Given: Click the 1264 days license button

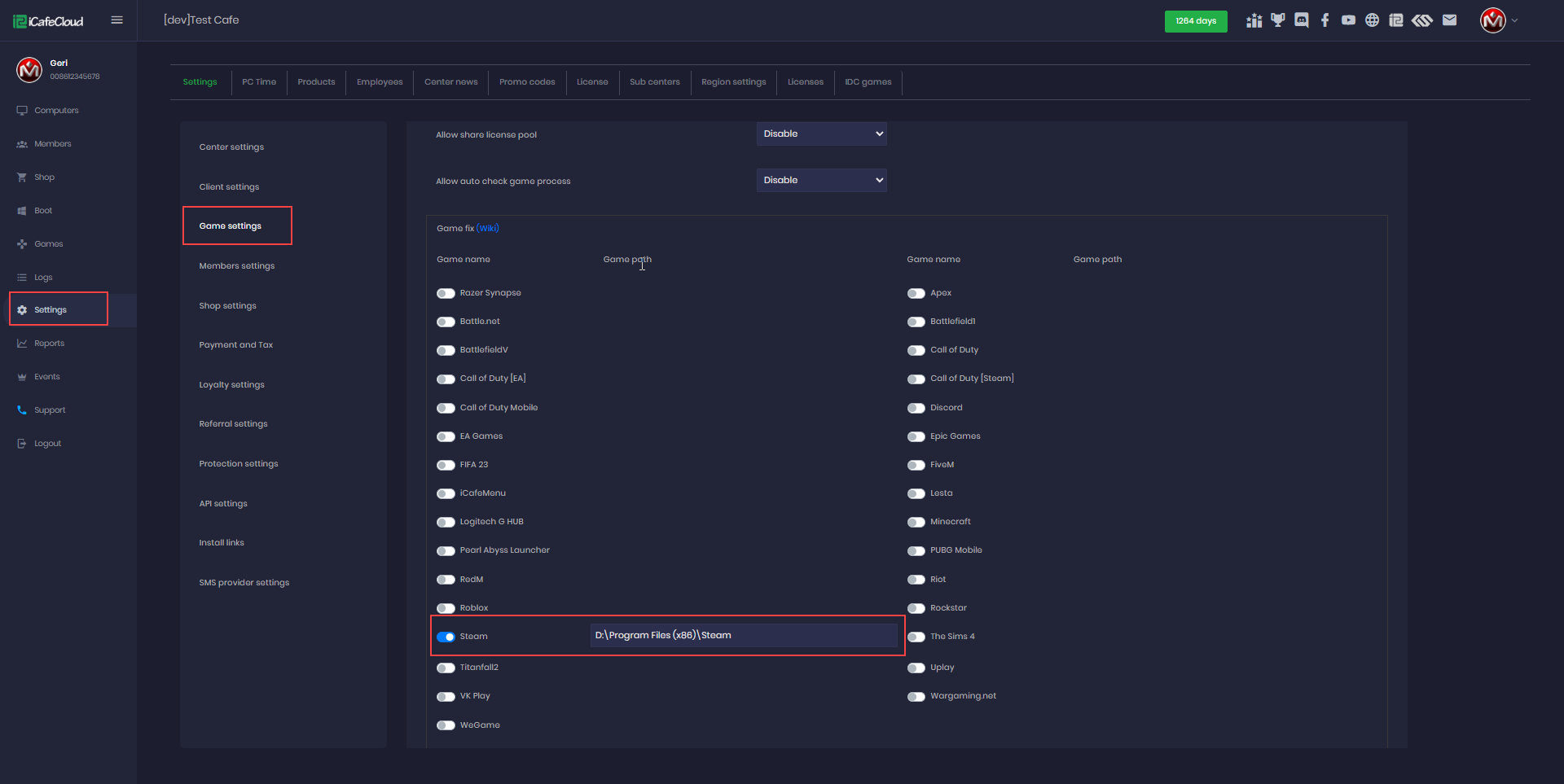Looking at the screenshot, I should point(1195,21).
